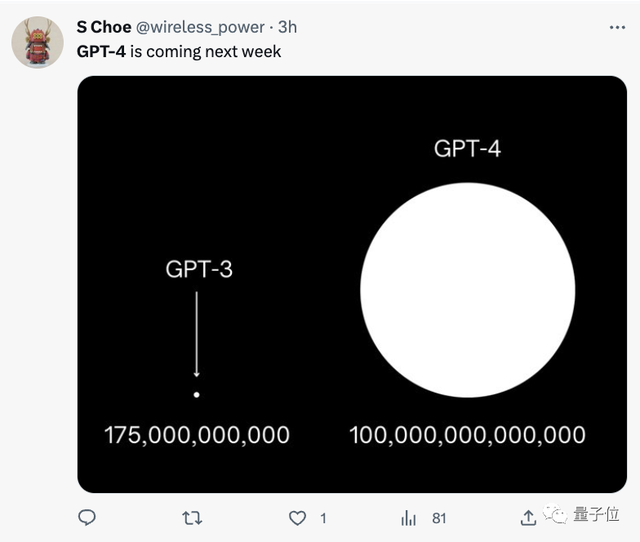Click the downward arrow under GPT-3
This screenshot has height=542, width=640.
point(197,334)
